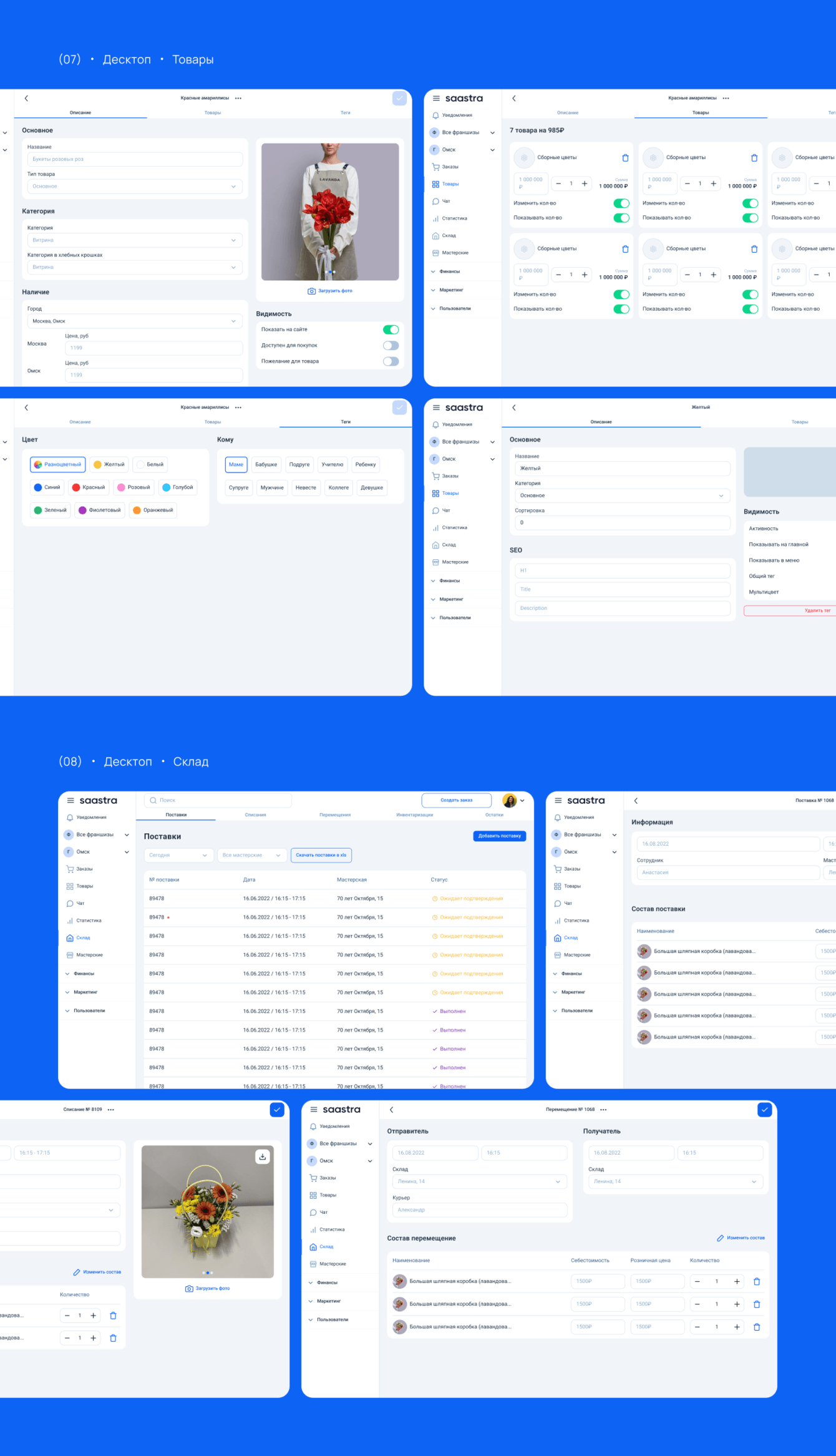The width and height of the screenshot is (836, 1456).
Task: Click H1 input field in SEO section
Action: coord(623,570)
